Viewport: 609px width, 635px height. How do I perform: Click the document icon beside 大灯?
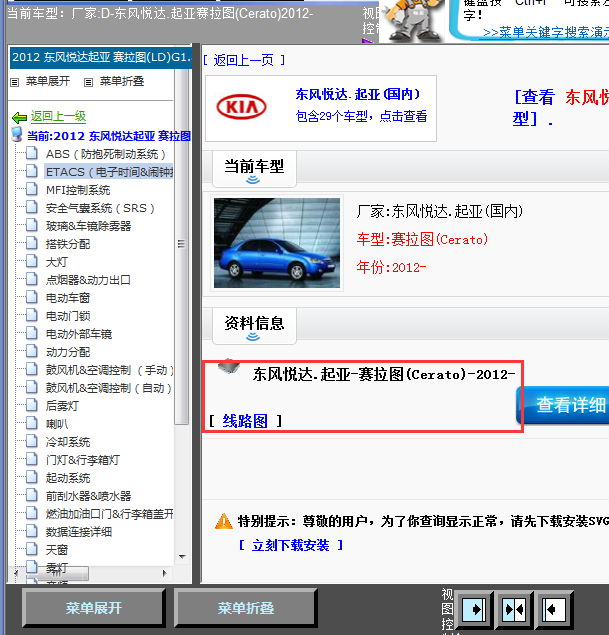32,261
